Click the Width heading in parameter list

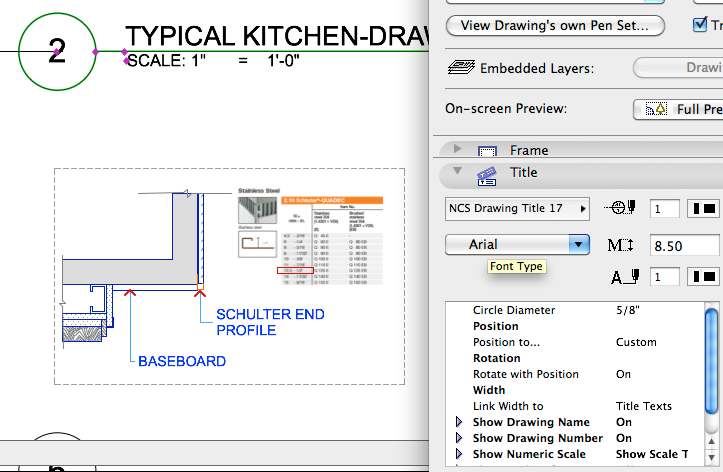[489, 390]
